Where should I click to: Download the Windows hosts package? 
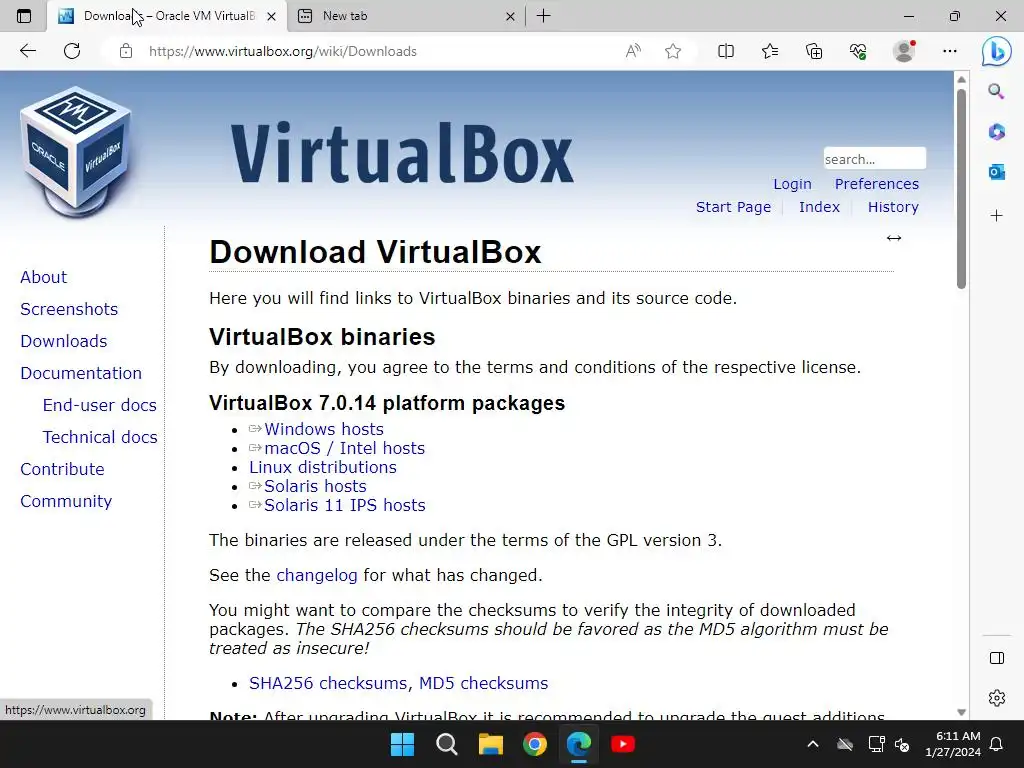click(324, 429)
